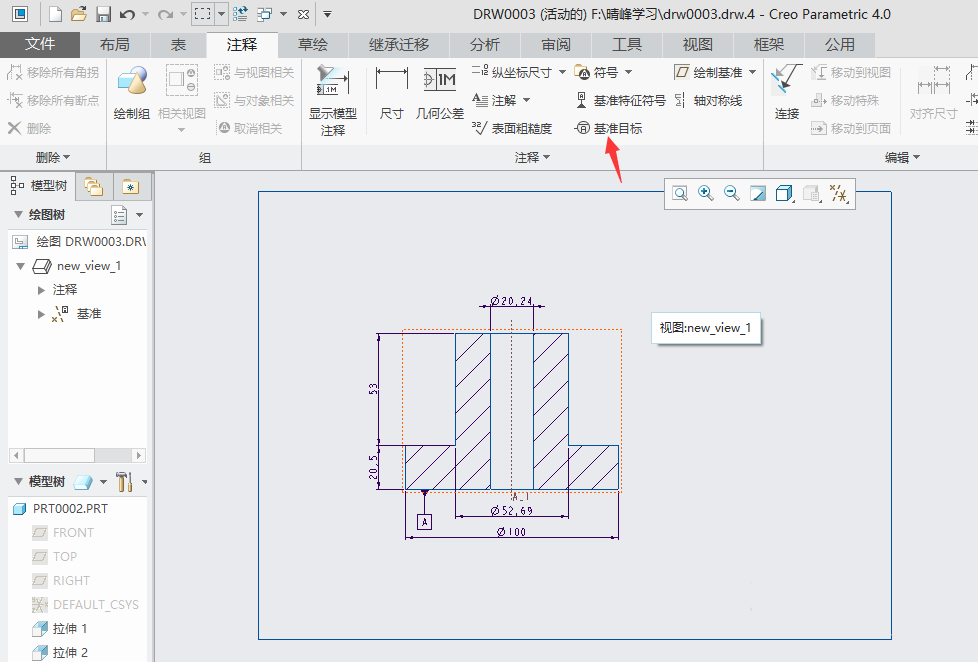Click the refit zoom icon in graphics toolbar

[680, 193]
